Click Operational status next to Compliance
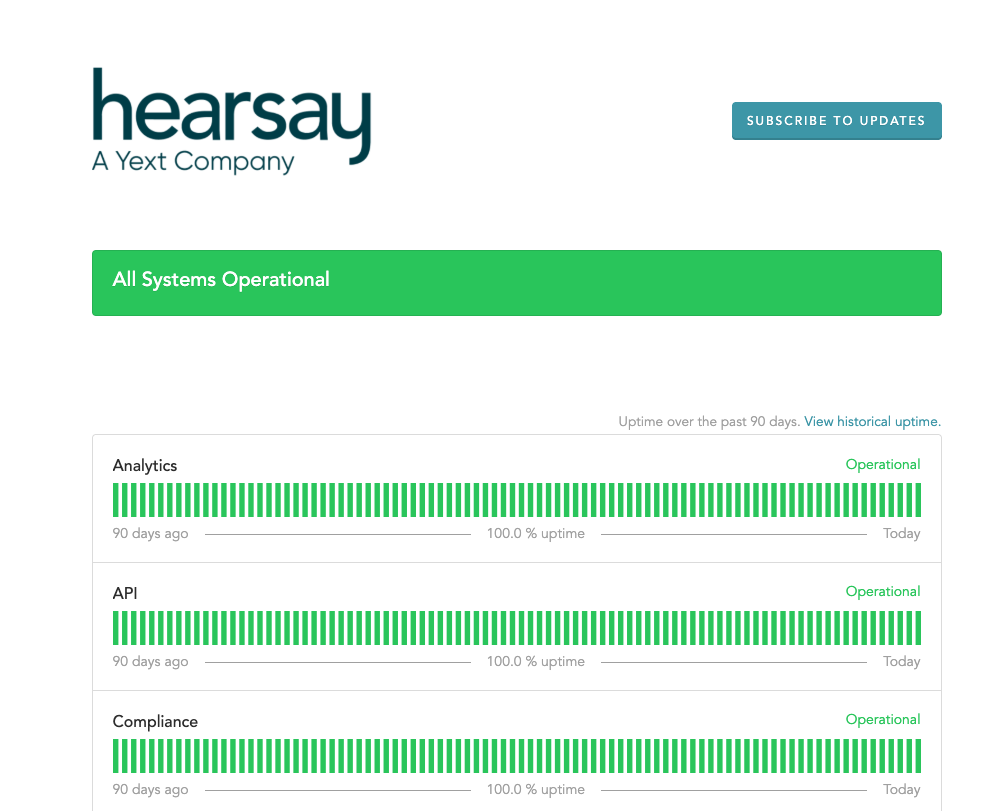 (x=883, y=719)
